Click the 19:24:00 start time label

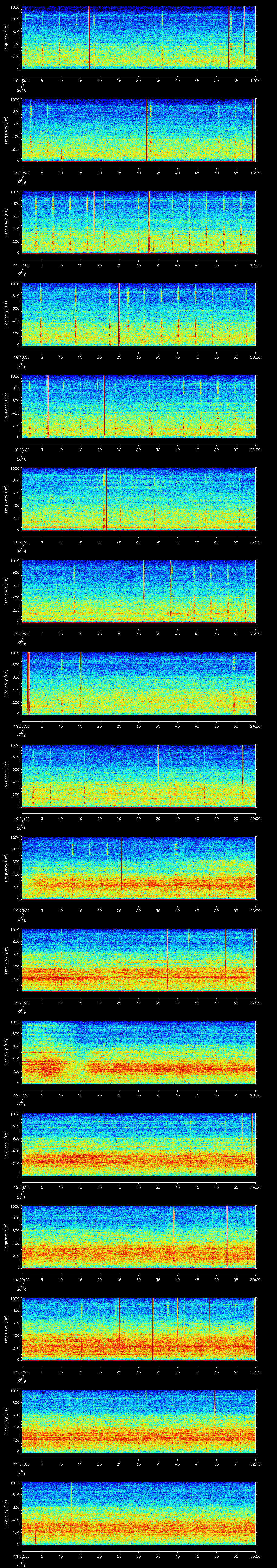tap(21, 818)
